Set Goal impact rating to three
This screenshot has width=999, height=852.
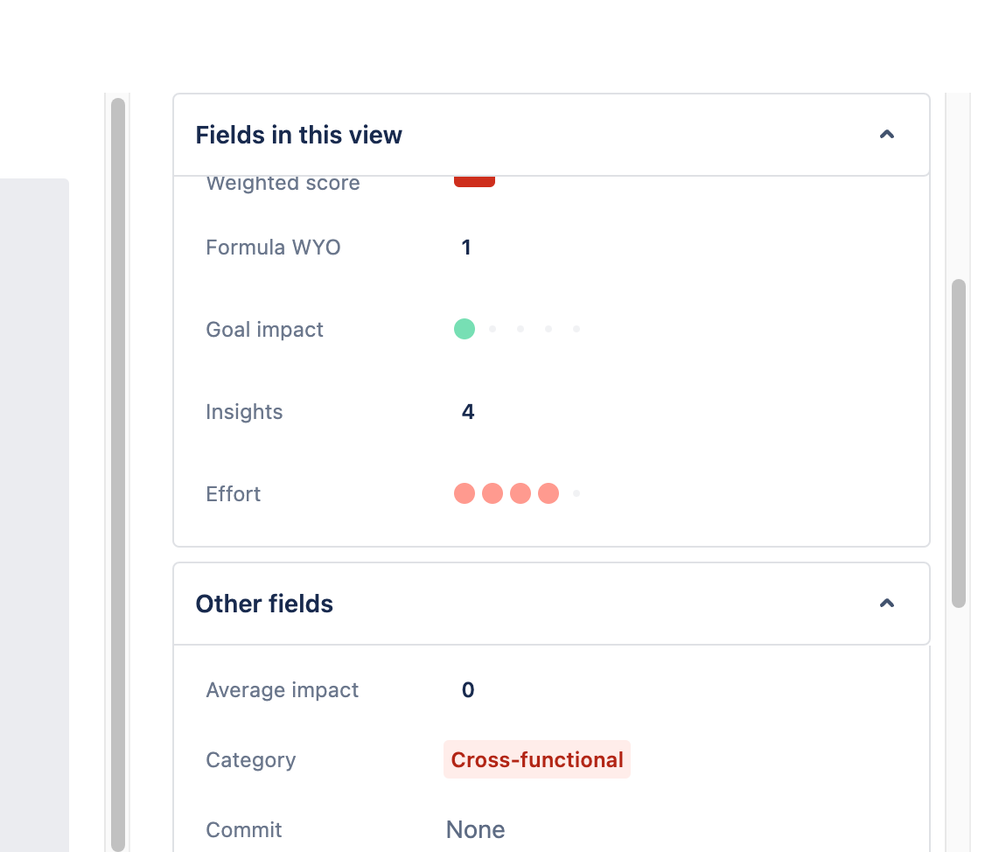click(x=521, y=329)
